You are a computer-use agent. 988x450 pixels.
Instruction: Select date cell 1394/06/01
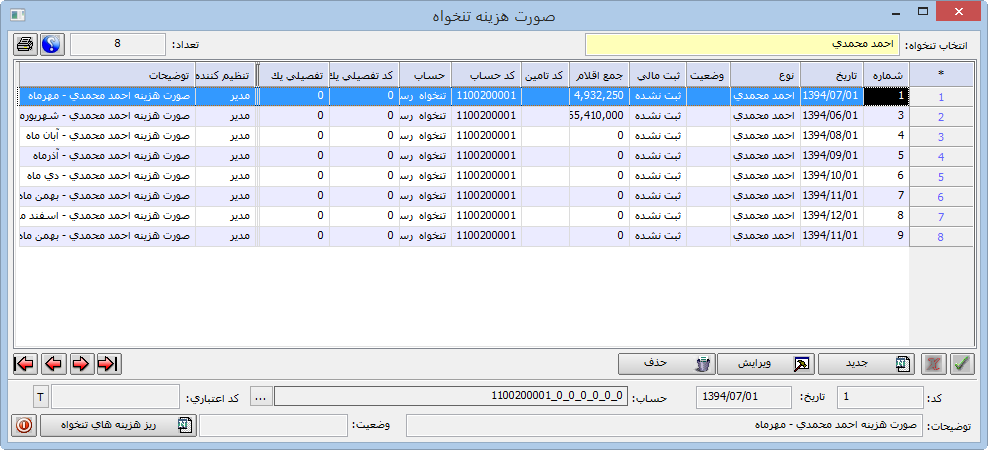click(832, 116)
